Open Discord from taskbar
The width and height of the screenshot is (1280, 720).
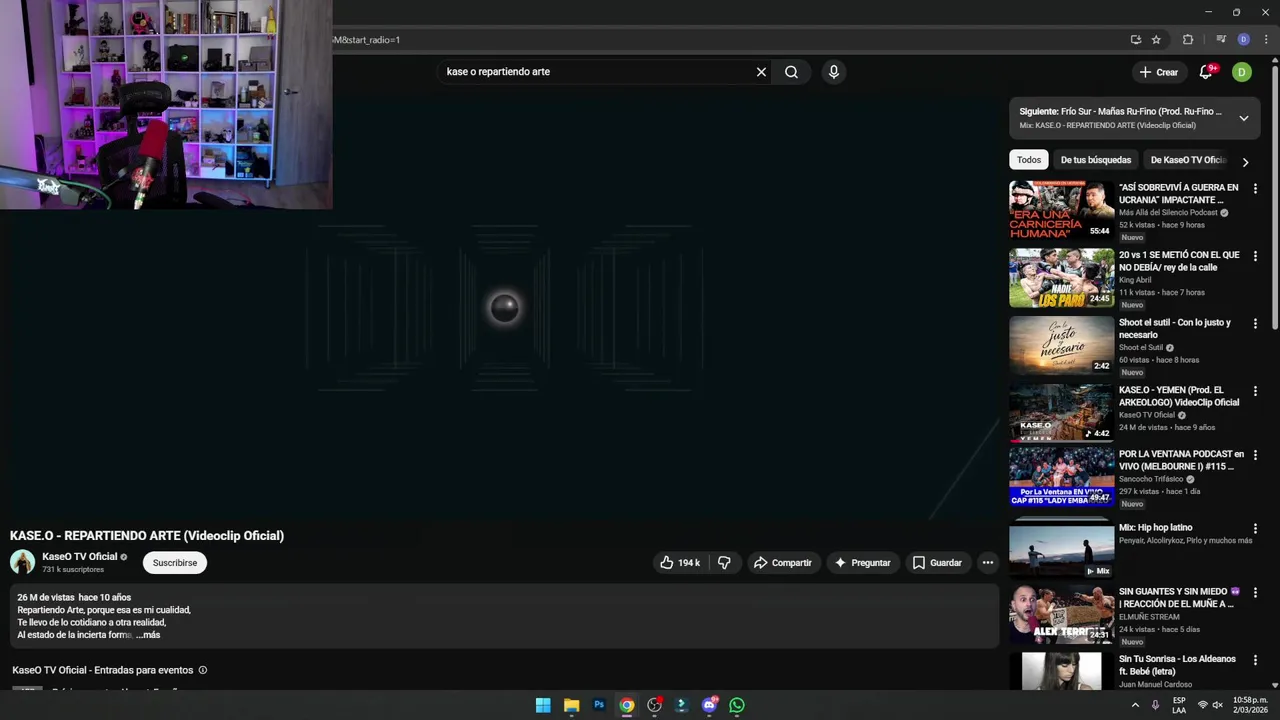709,705
